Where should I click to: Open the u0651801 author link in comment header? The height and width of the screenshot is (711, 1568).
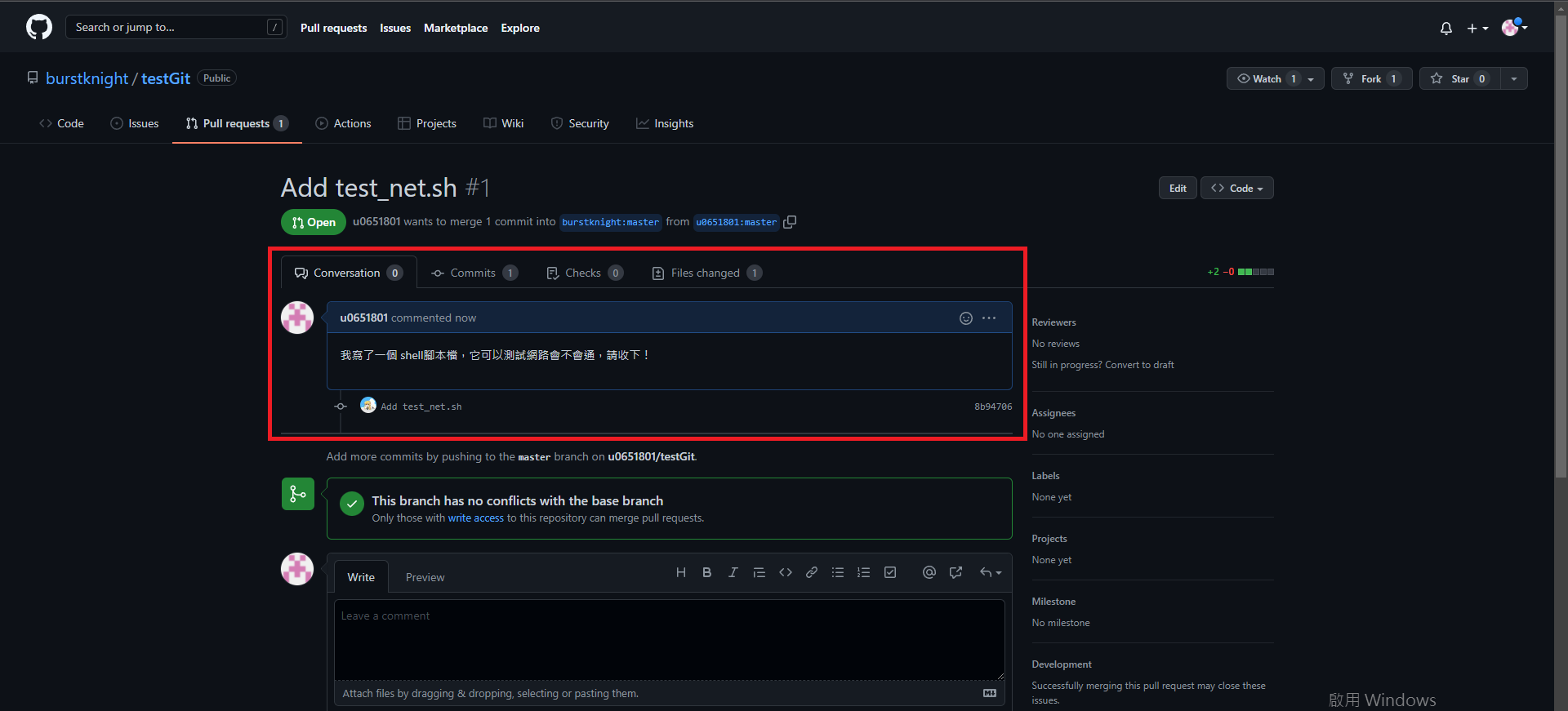[x=363, y=318]
